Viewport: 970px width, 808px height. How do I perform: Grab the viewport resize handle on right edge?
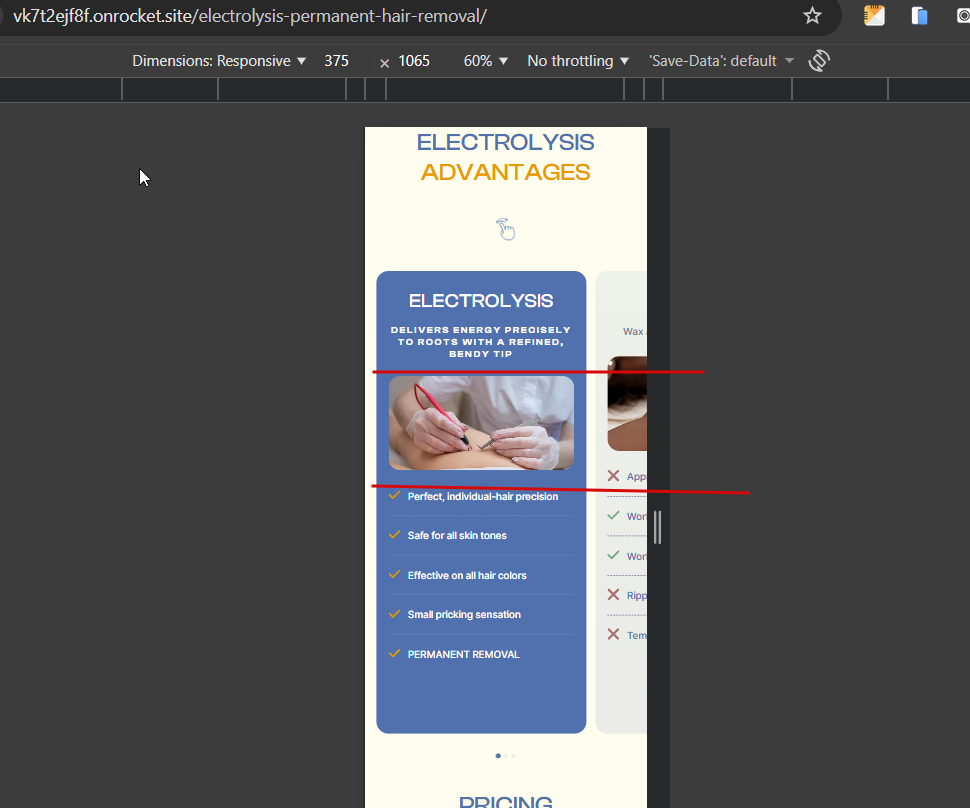tap(658, 527)
